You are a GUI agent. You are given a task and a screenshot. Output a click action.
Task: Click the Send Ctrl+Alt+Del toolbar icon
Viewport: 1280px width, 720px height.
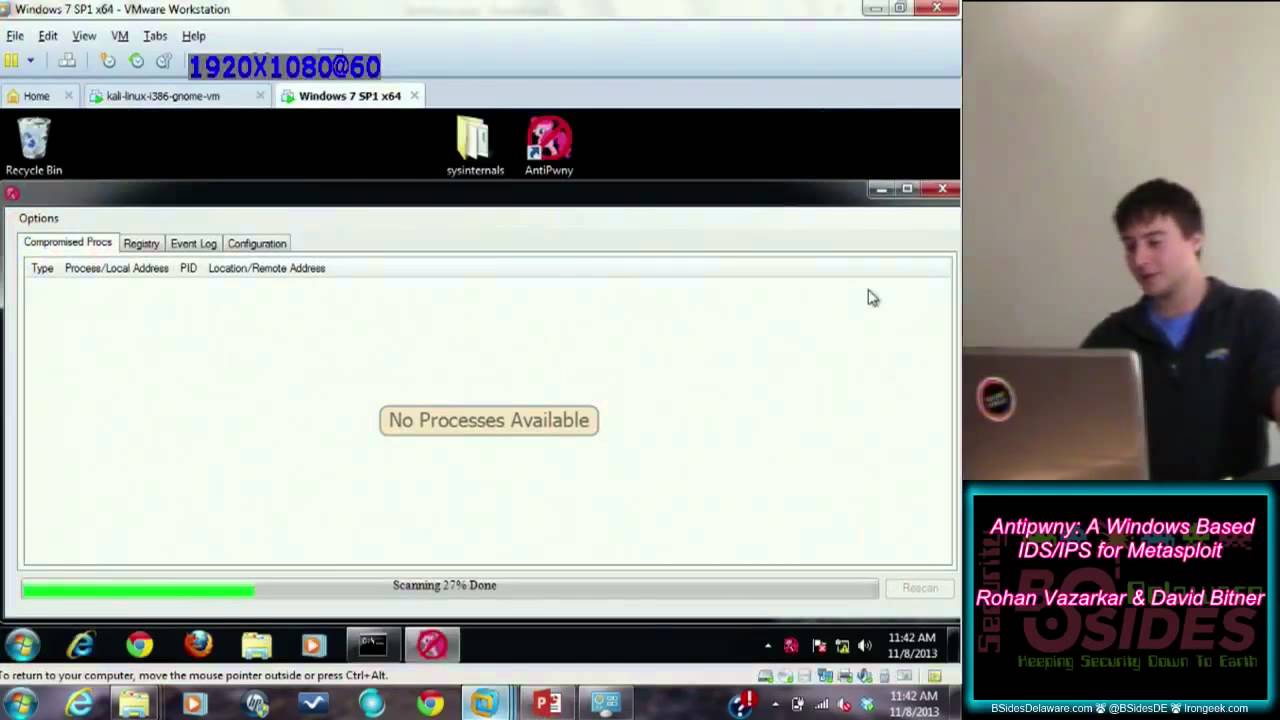(x=67, y=61)
